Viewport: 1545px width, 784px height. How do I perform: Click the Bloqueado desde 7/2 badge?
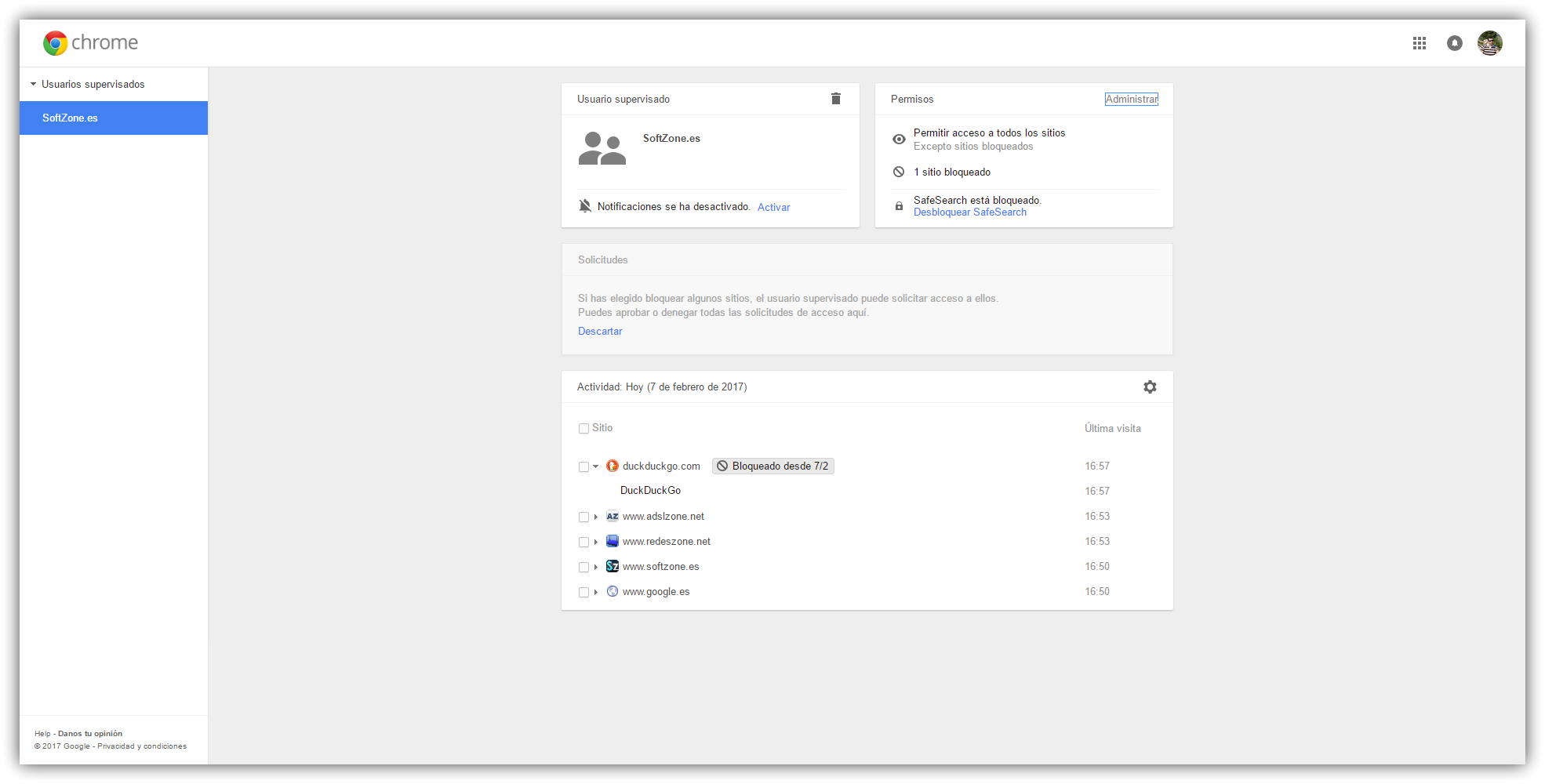[x=772, y=466]
